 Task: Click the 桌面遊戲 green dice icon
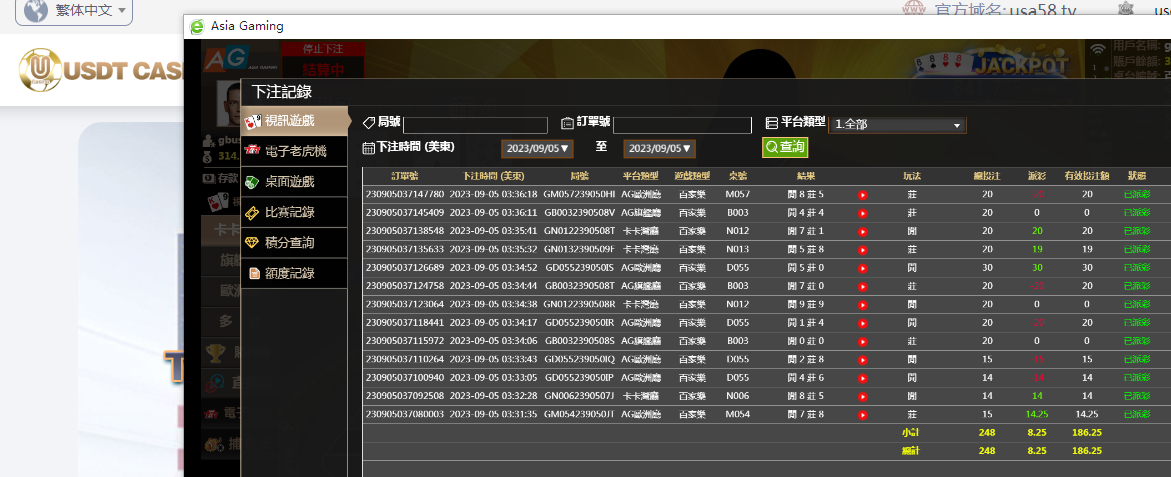point(253,182)
